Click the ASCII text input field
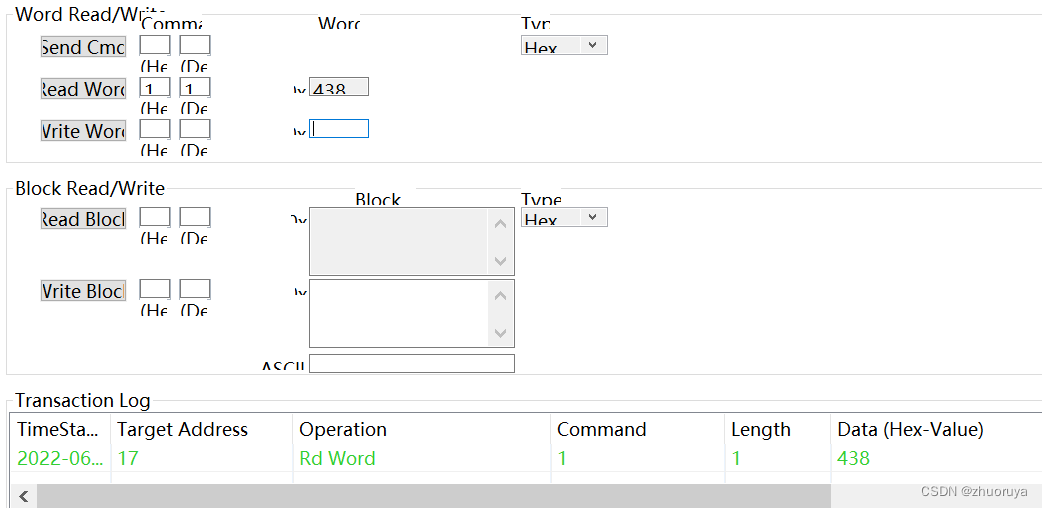 click(x=412, y=364)
